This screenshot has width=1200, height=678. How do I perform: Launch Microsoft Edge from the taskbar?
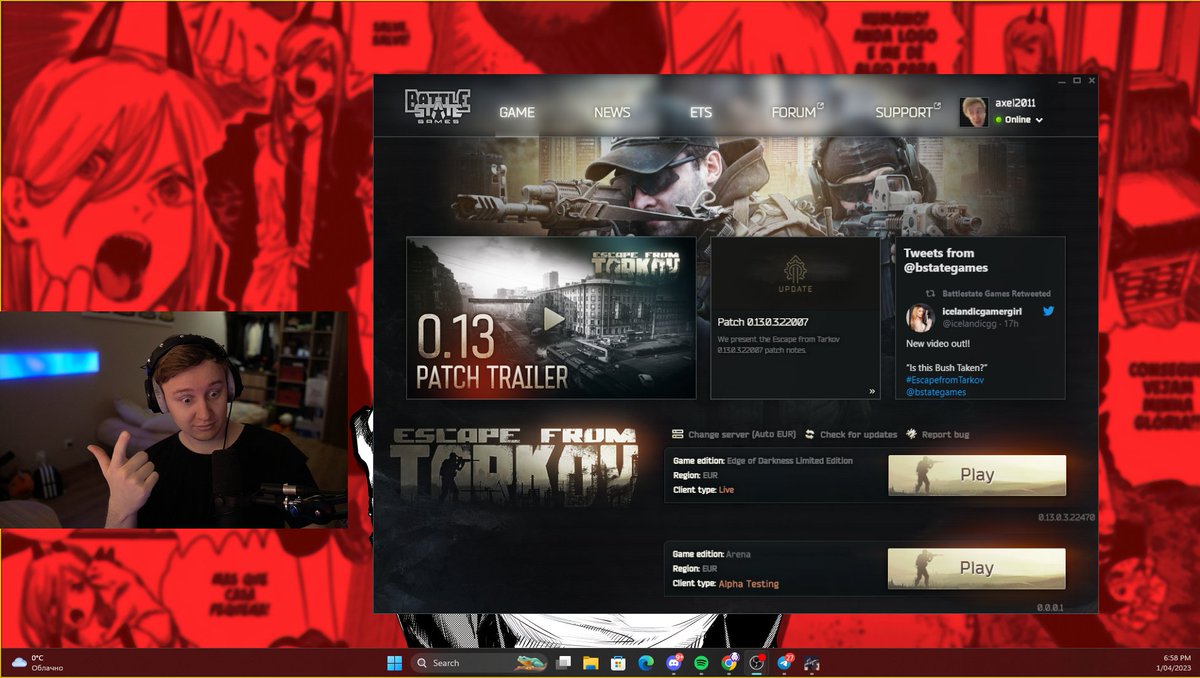[646, 662]
